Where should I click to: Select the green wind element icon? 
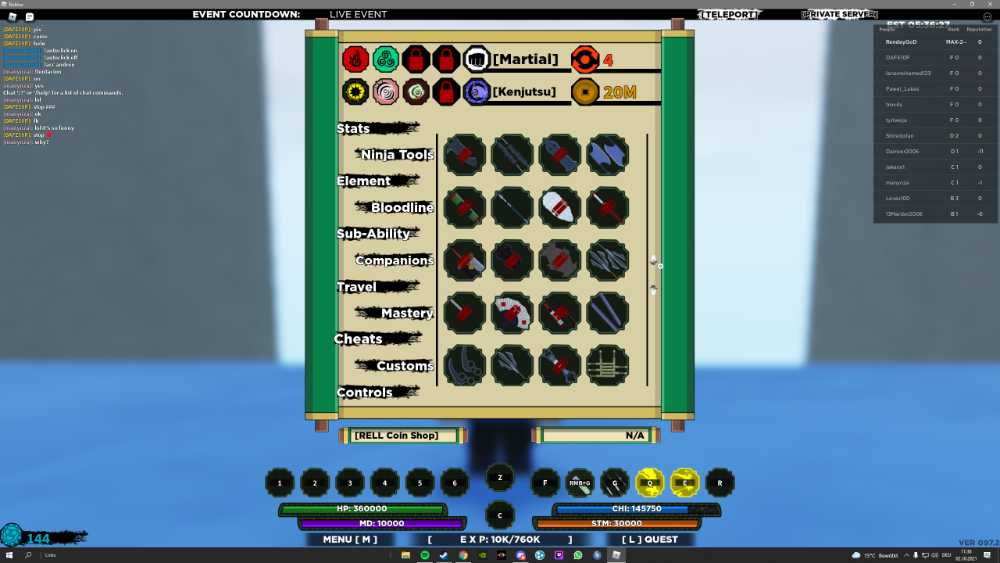(386, 59)
